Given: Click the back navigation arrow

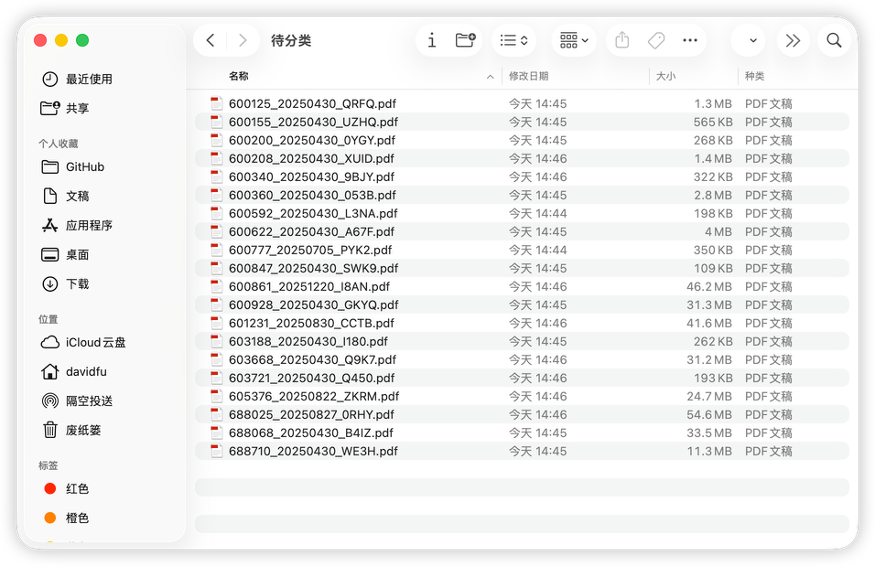Looking at the screenshot, I should click(210, 41).
